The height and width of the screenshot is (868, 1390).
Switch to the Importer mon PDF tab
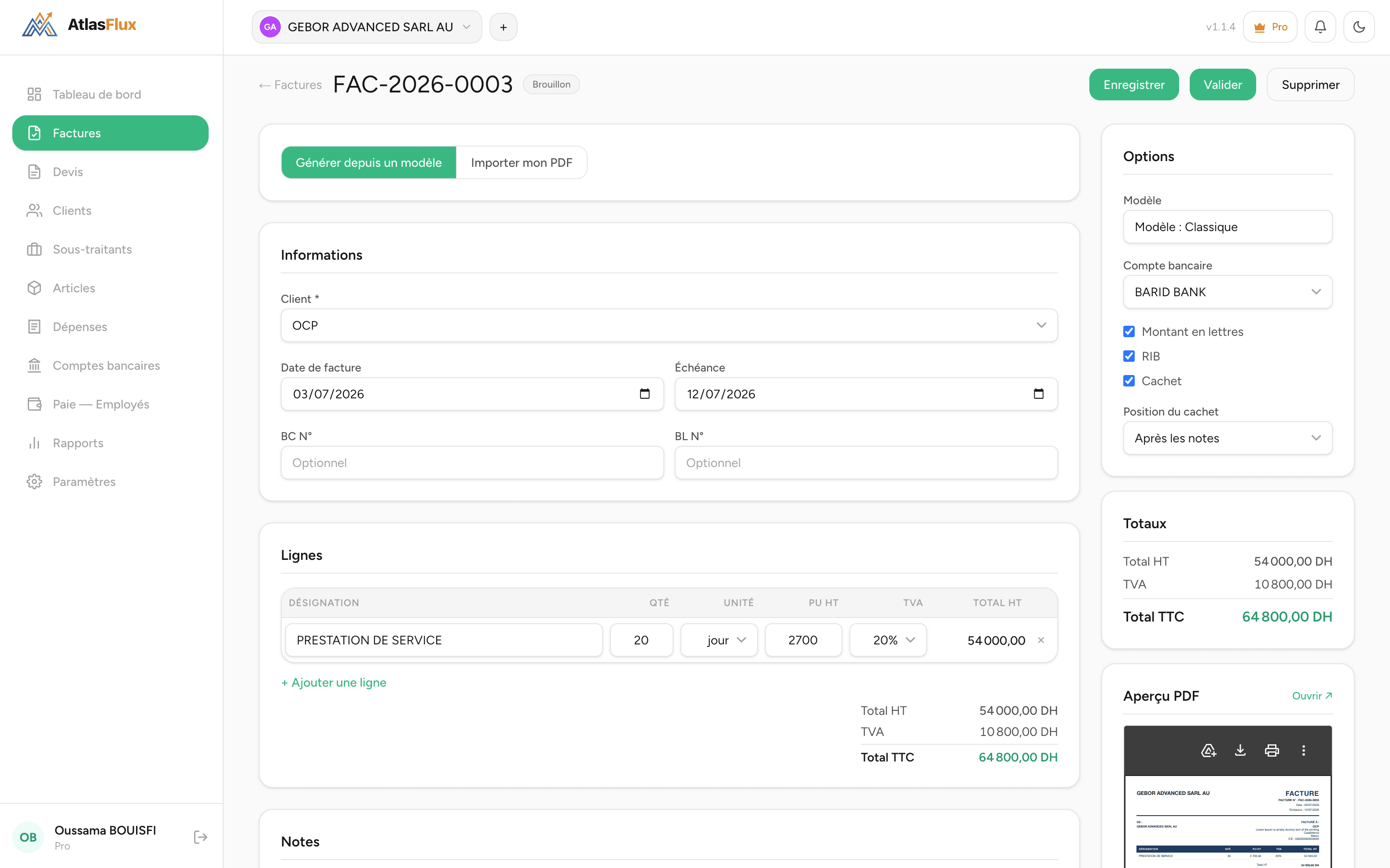point(522,162)
